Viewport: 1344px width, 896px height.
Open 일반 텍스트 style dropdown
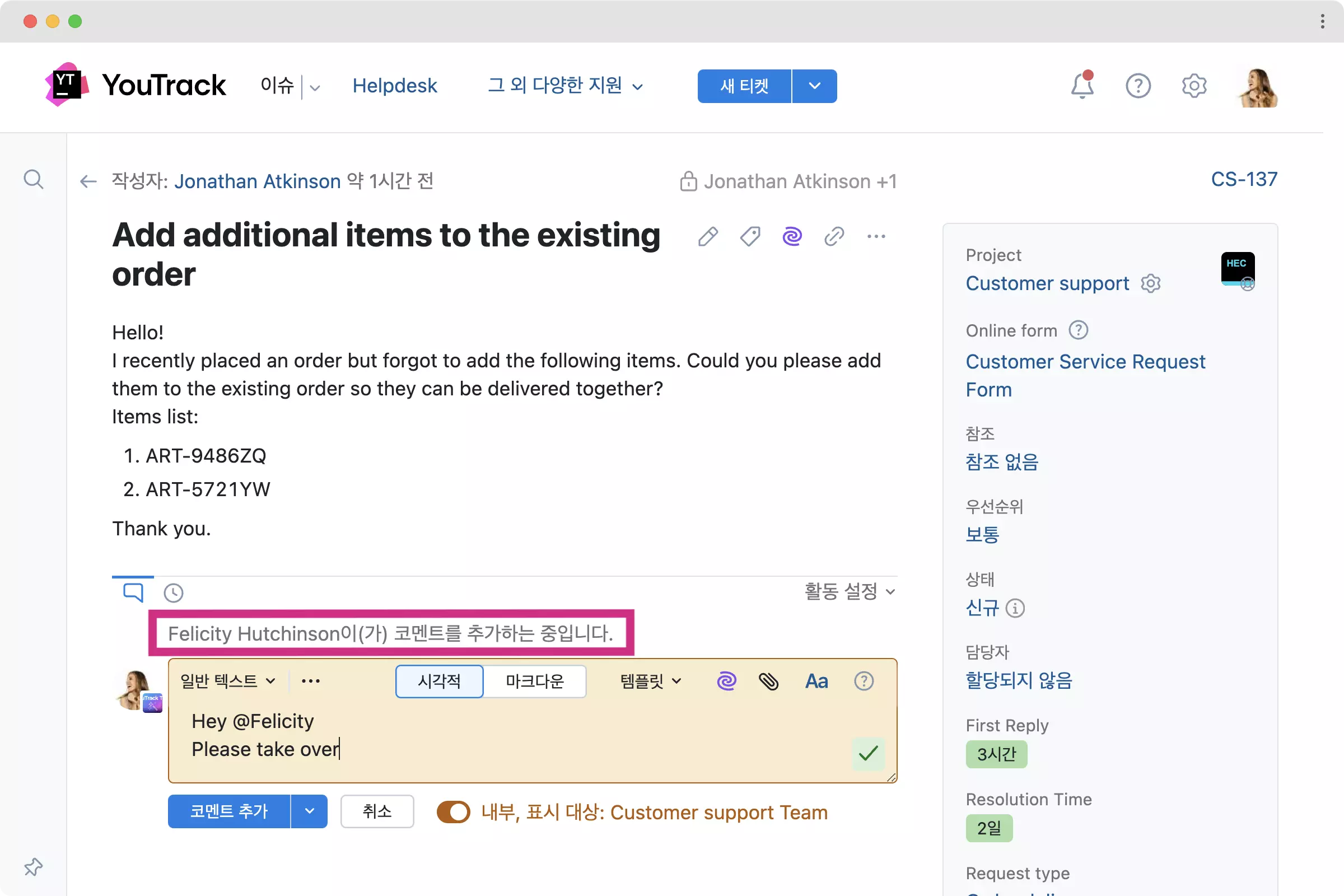click(x=227, y=681)
